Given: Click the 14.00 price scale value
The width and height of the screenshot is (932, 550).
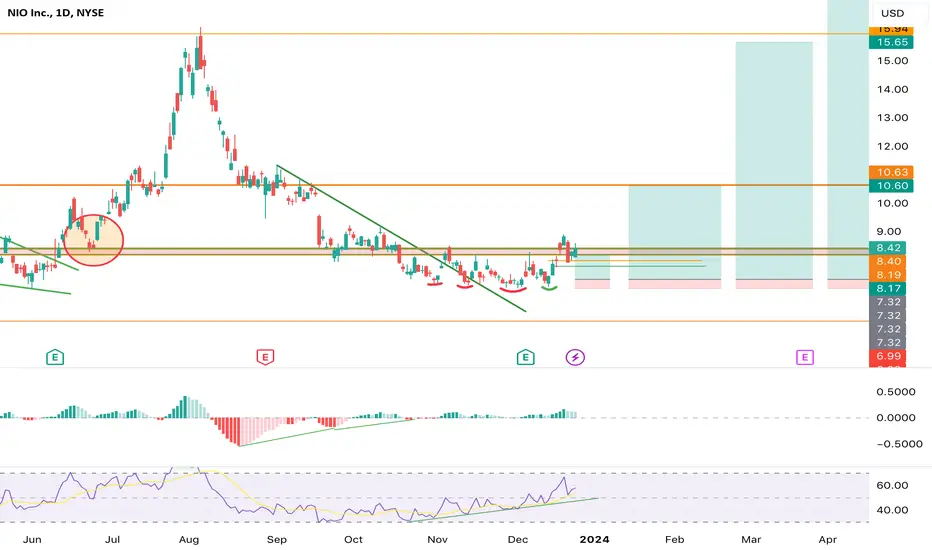Looking at the screenshot, I should pos(892,89).
